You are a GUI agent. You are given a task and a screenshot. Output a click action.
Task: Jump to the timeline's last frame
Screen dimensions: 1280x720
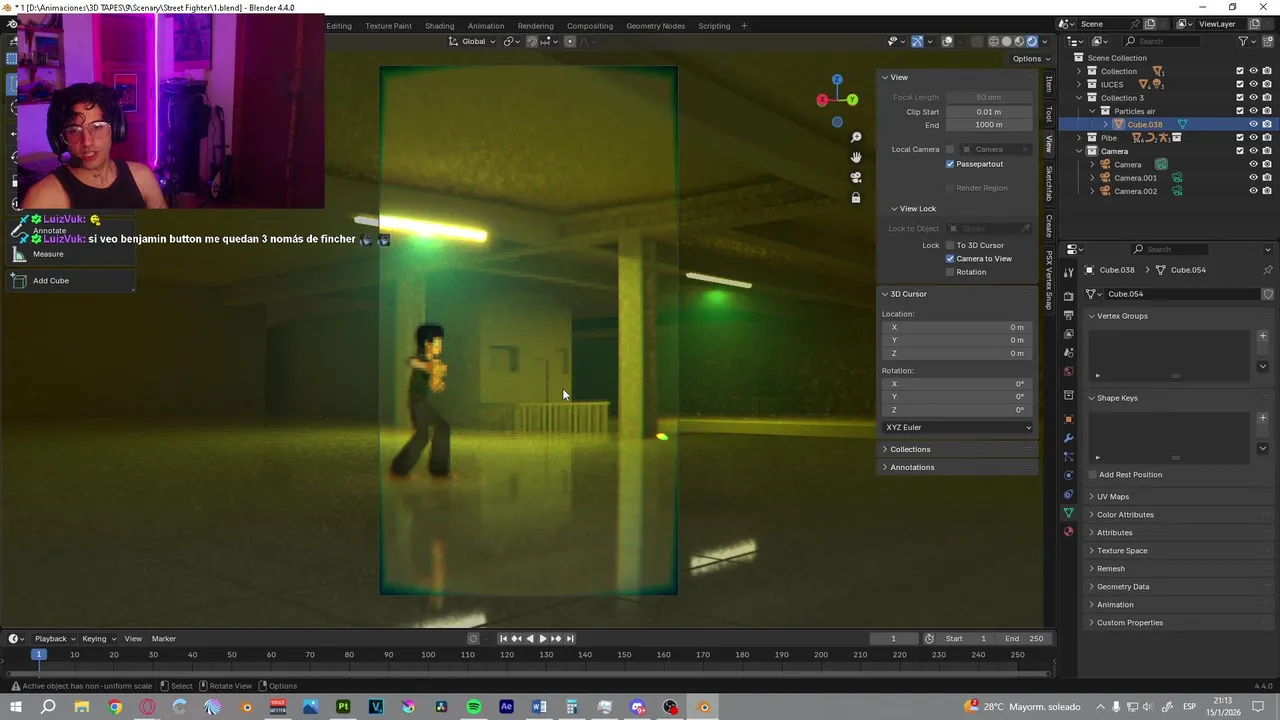tap(570, 639)
